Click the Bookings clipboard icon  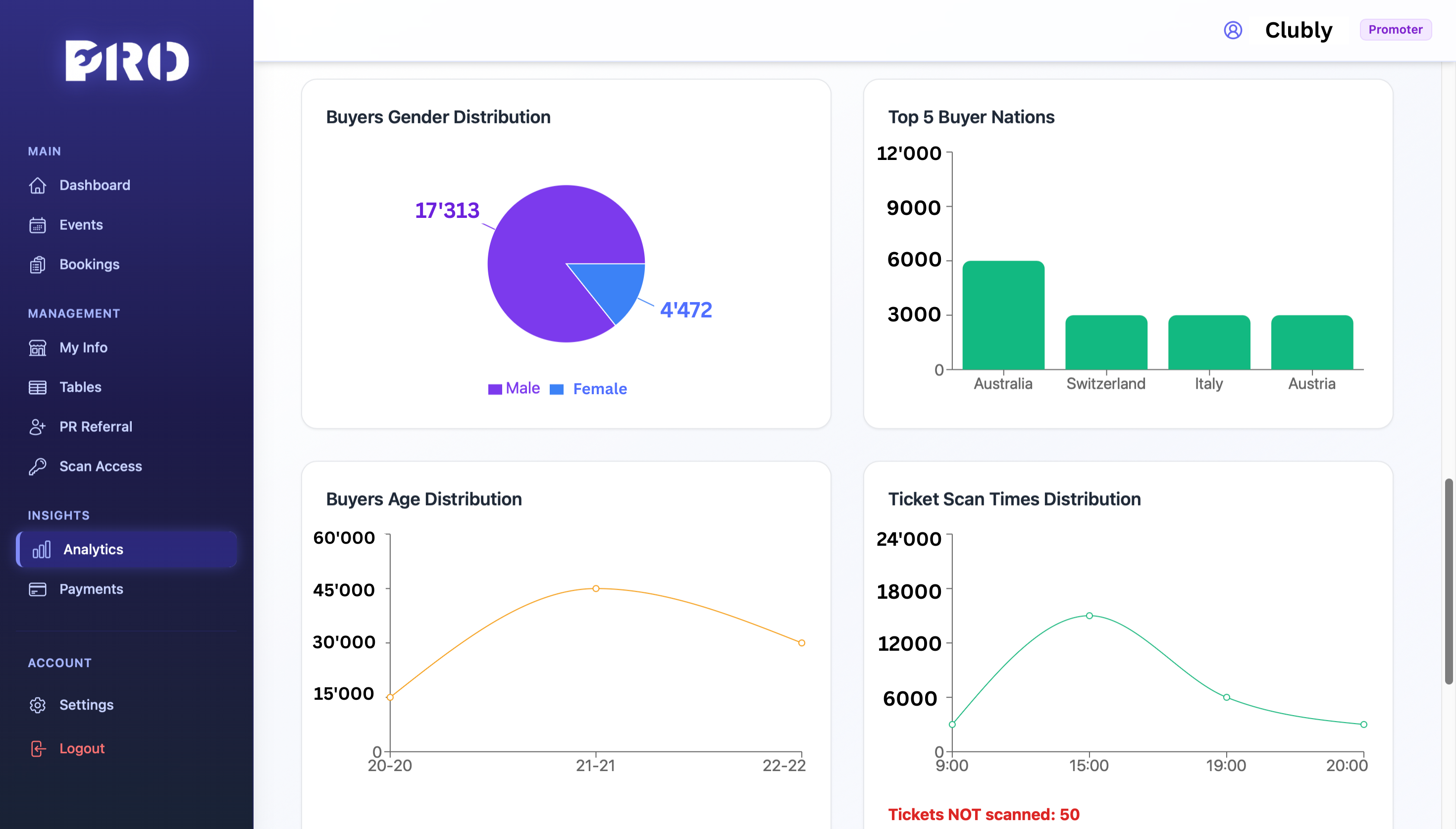pyautogui.click(x=38, y=265)
